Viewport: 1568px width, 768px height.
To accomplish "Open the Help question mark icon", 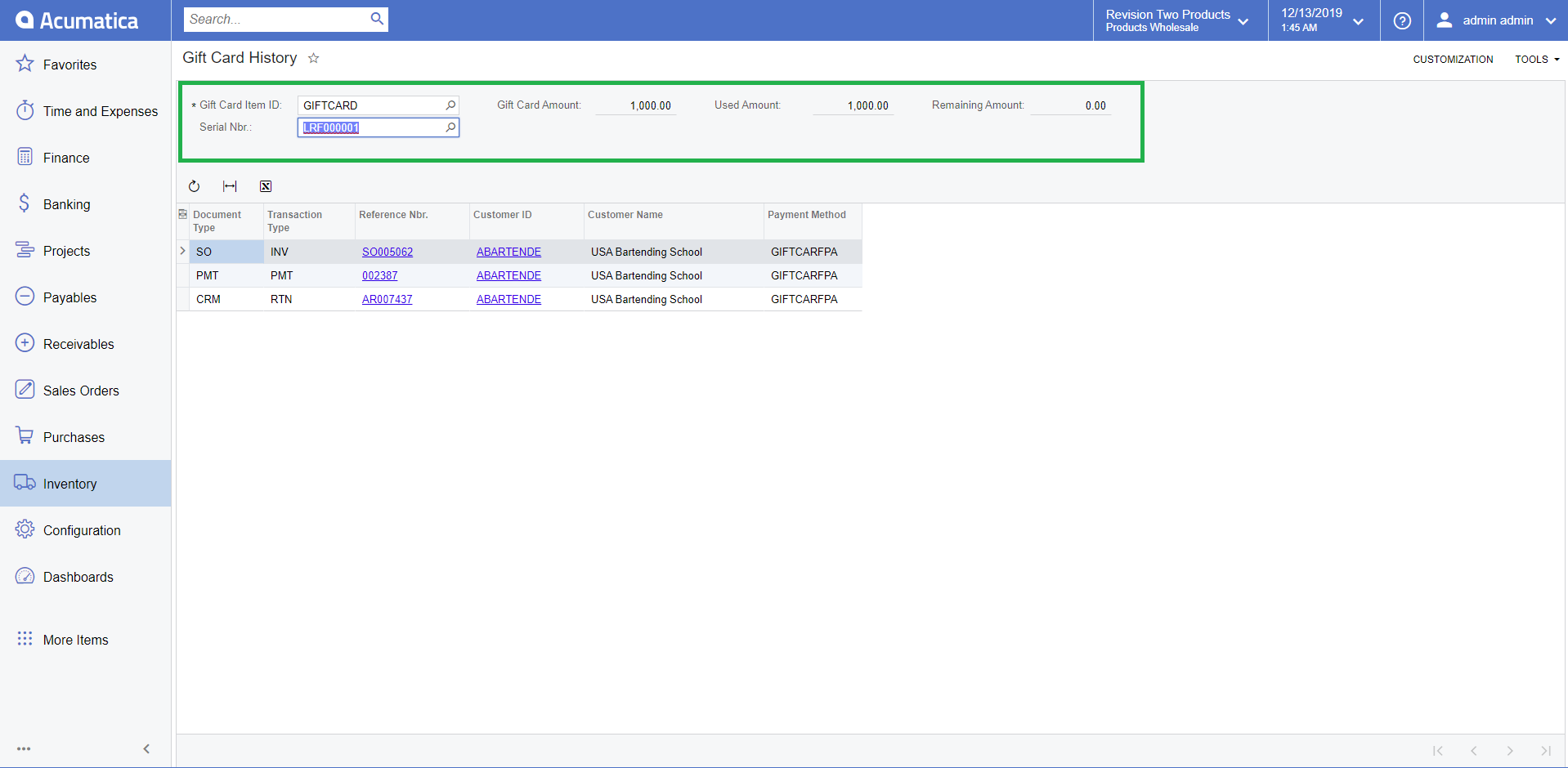I will (x=1402, y=20).
